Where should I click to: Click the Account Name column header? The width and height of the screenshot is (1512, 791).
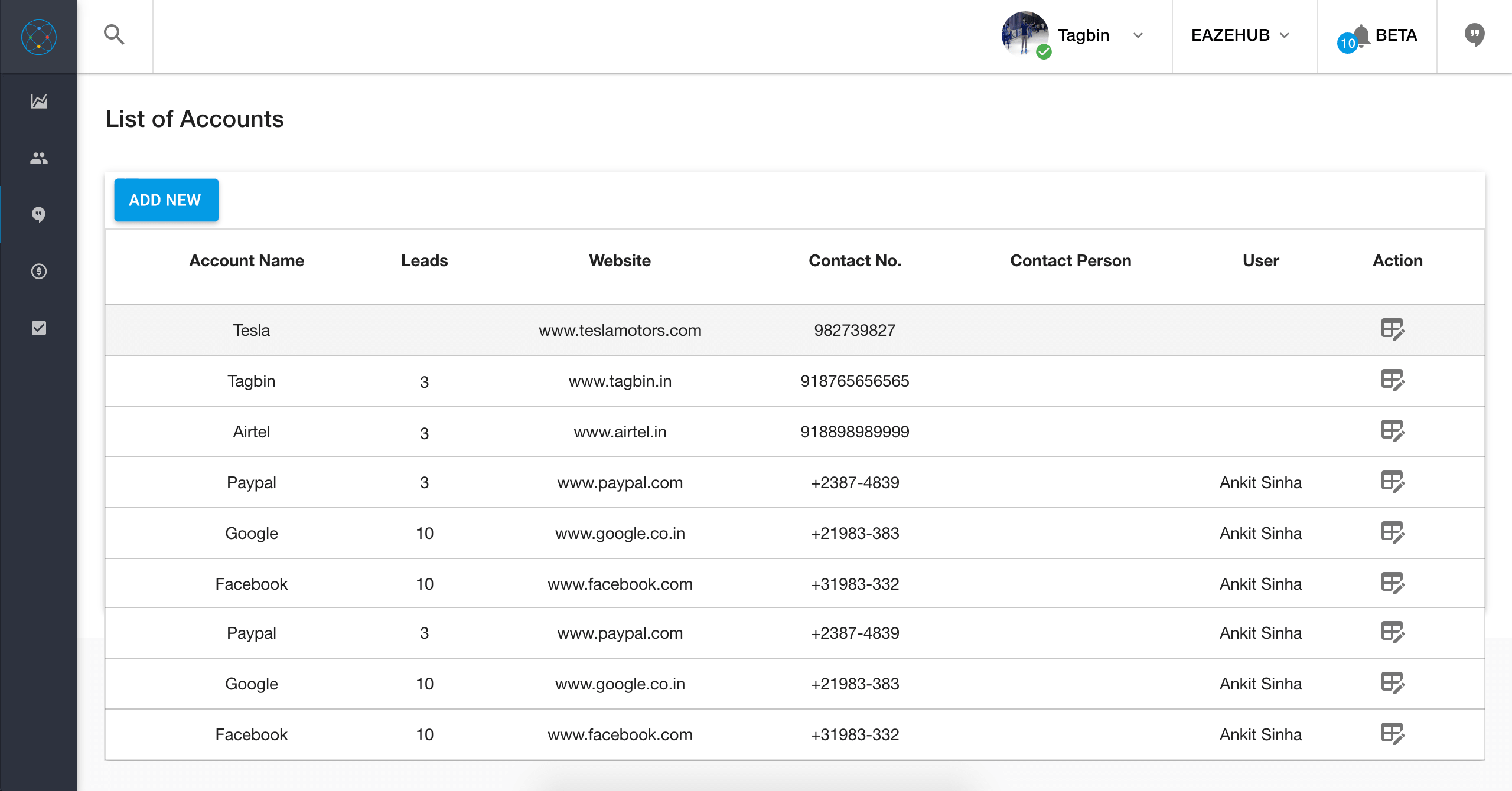click(247, 260)
